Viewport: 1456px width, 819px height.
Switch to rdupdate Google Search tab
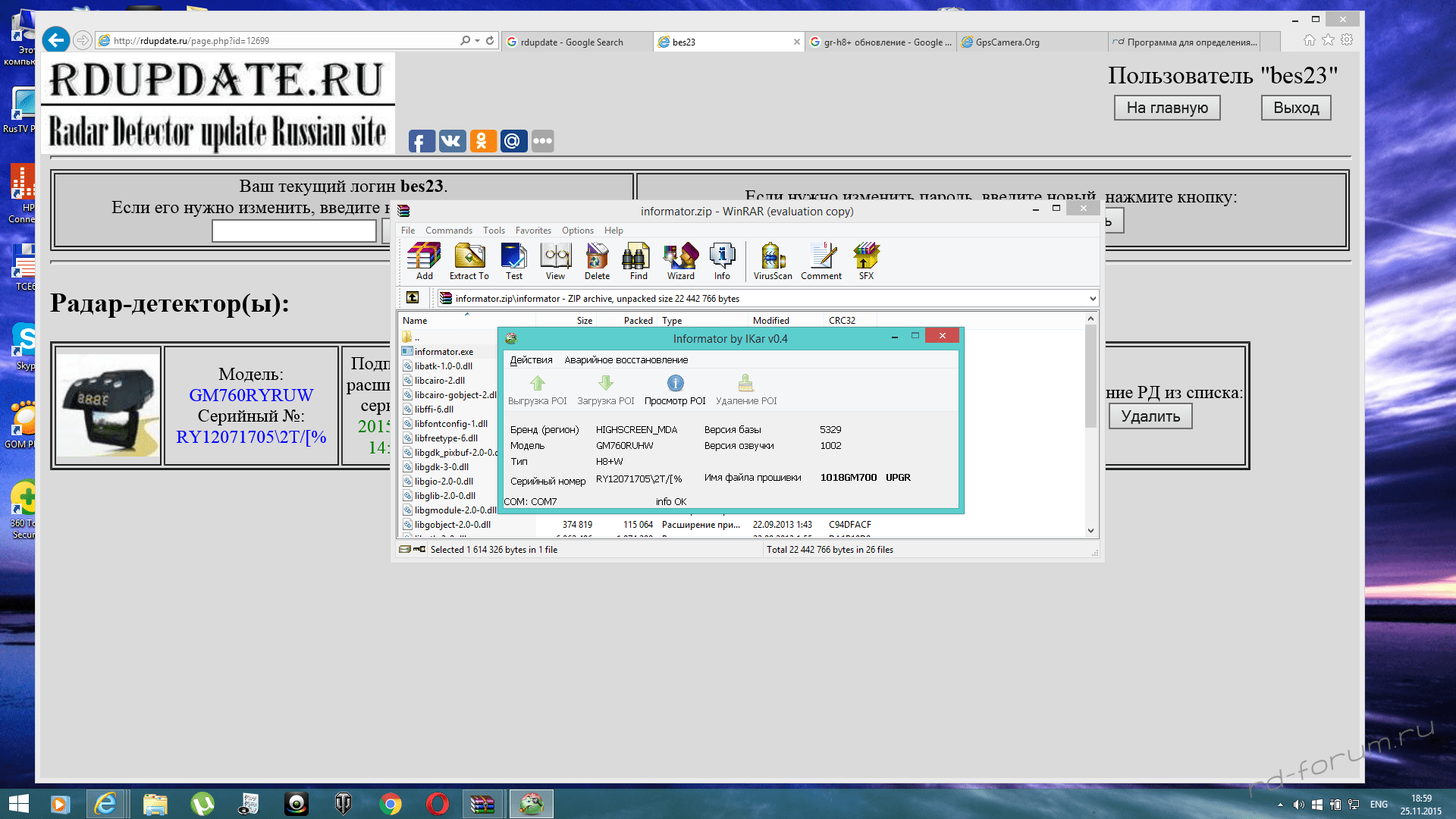point(576,42)
